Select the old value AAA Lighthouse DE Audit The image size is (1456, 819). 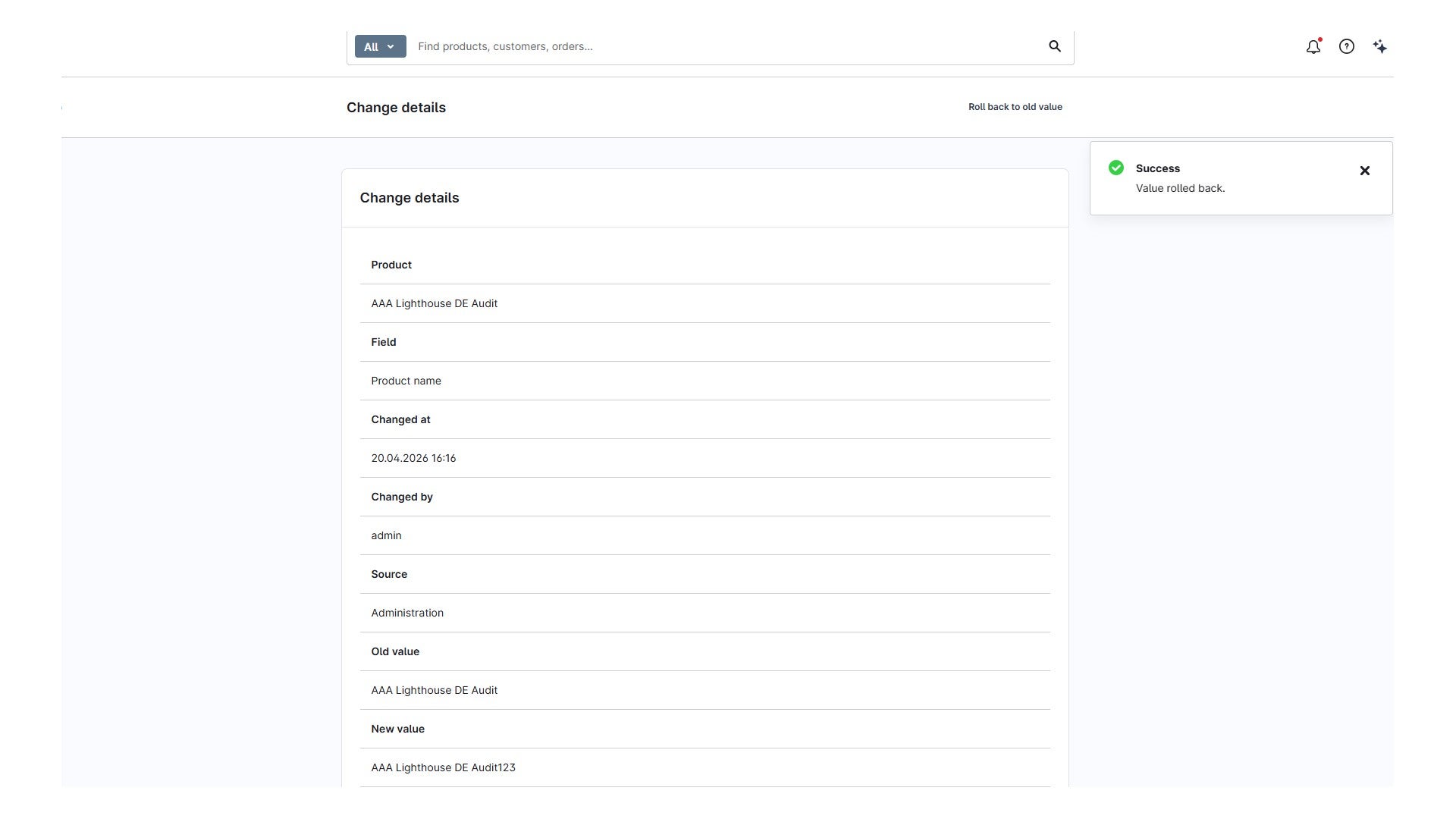(435, 690)
